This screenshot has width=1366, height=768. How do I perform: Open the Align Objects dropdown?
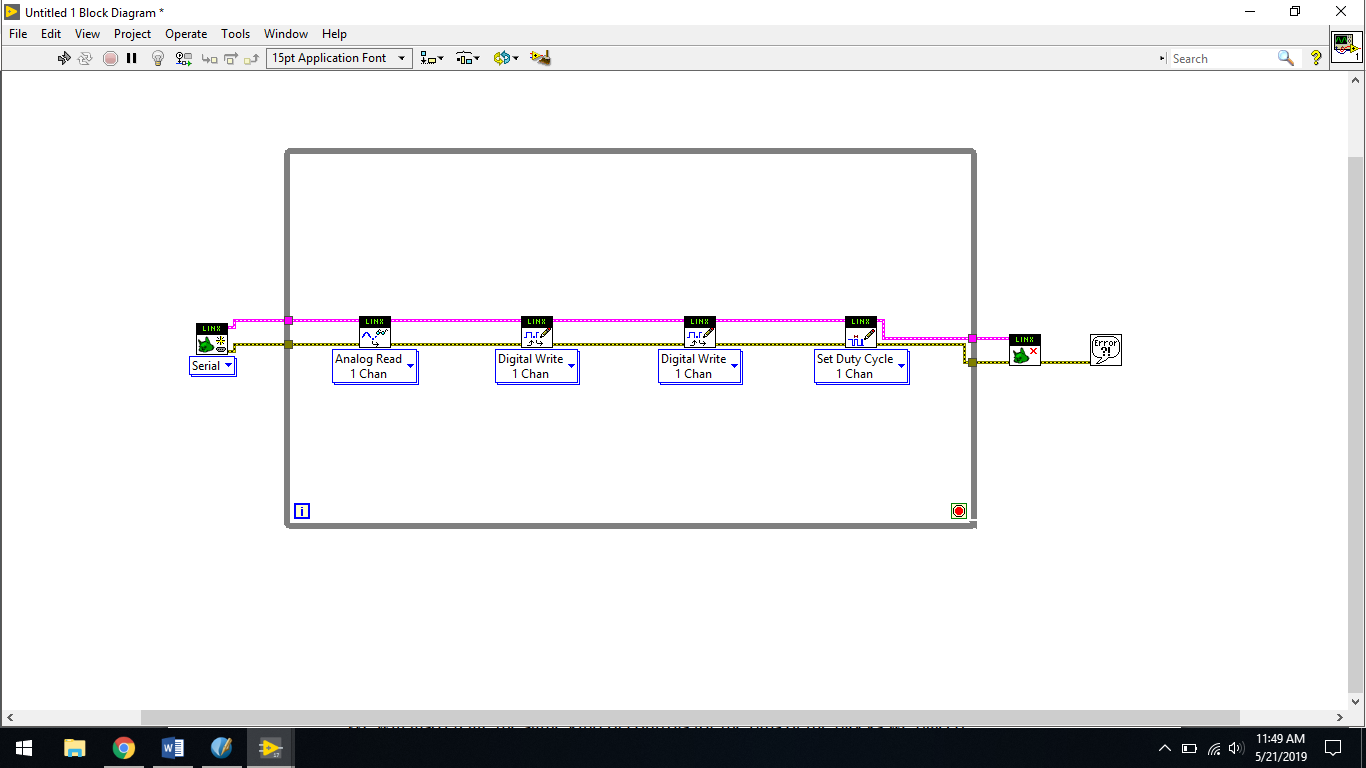click(x=432, y=58)
